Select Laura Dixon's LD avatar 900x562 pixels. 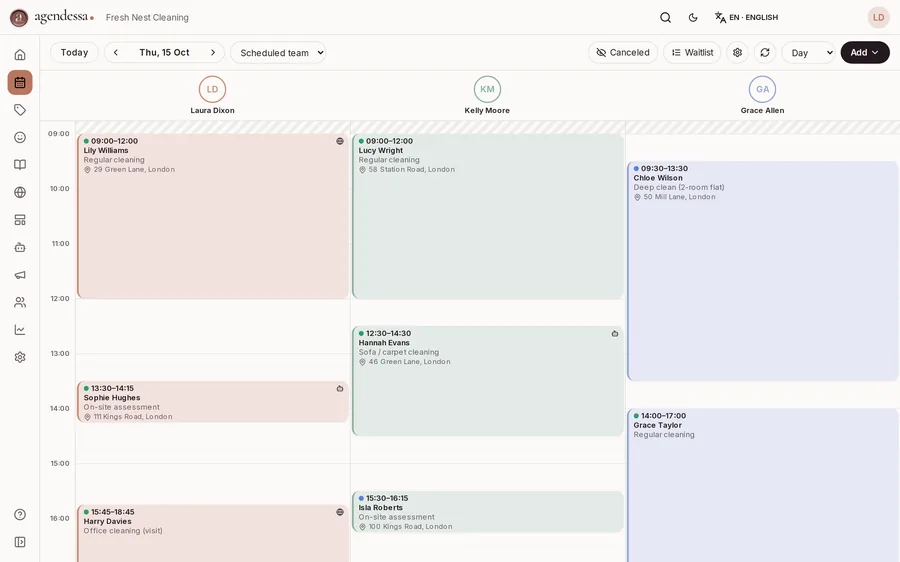coord(212,89)
